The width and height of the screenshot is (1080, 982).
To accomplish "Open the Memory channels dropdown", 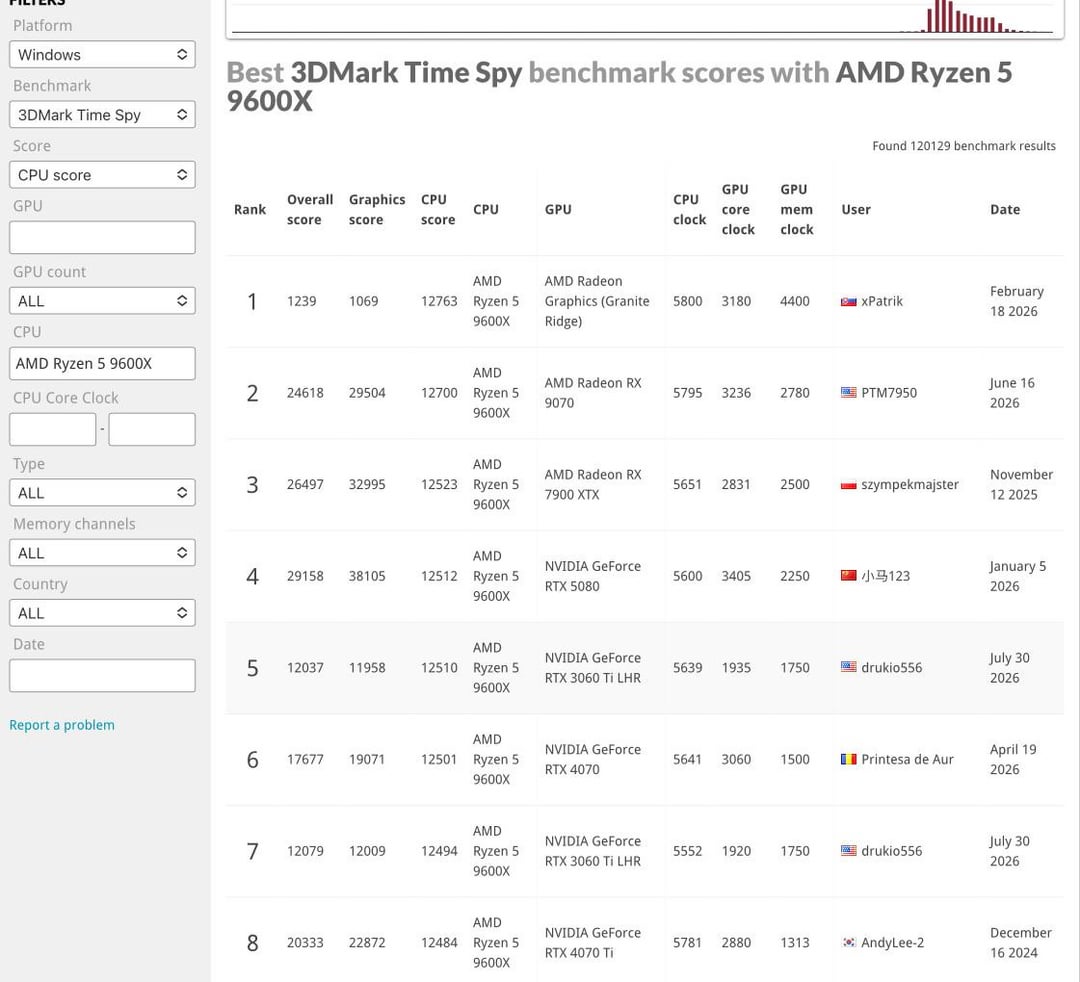I will (x=102, y=553).
